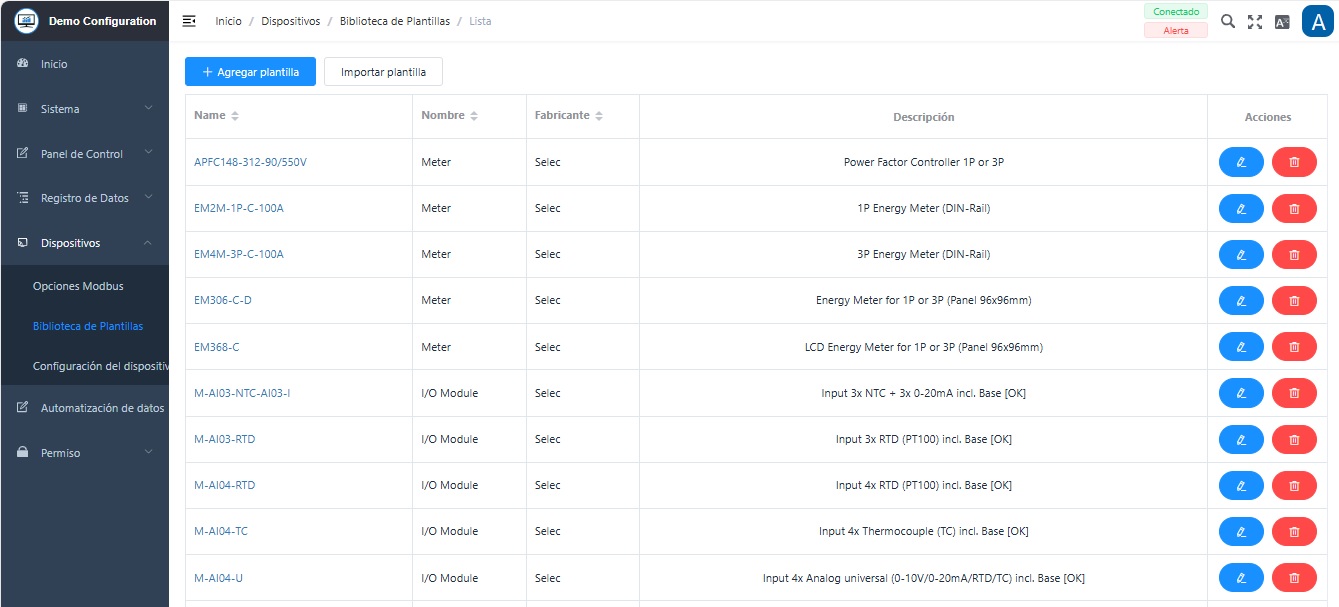The width and height of the screenshot is (1339, 607).
Task: Open the EM368-C template link
Action: (217, 347)
